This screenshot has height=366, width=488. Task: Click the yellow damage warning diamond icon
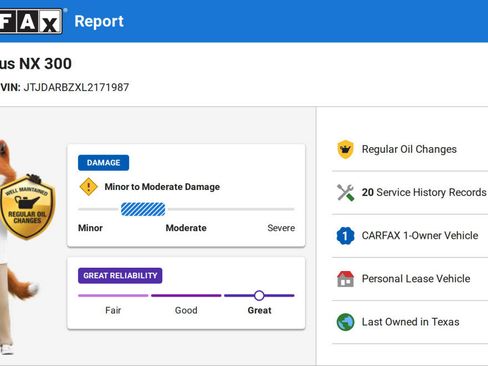click(x=89, y=187)
